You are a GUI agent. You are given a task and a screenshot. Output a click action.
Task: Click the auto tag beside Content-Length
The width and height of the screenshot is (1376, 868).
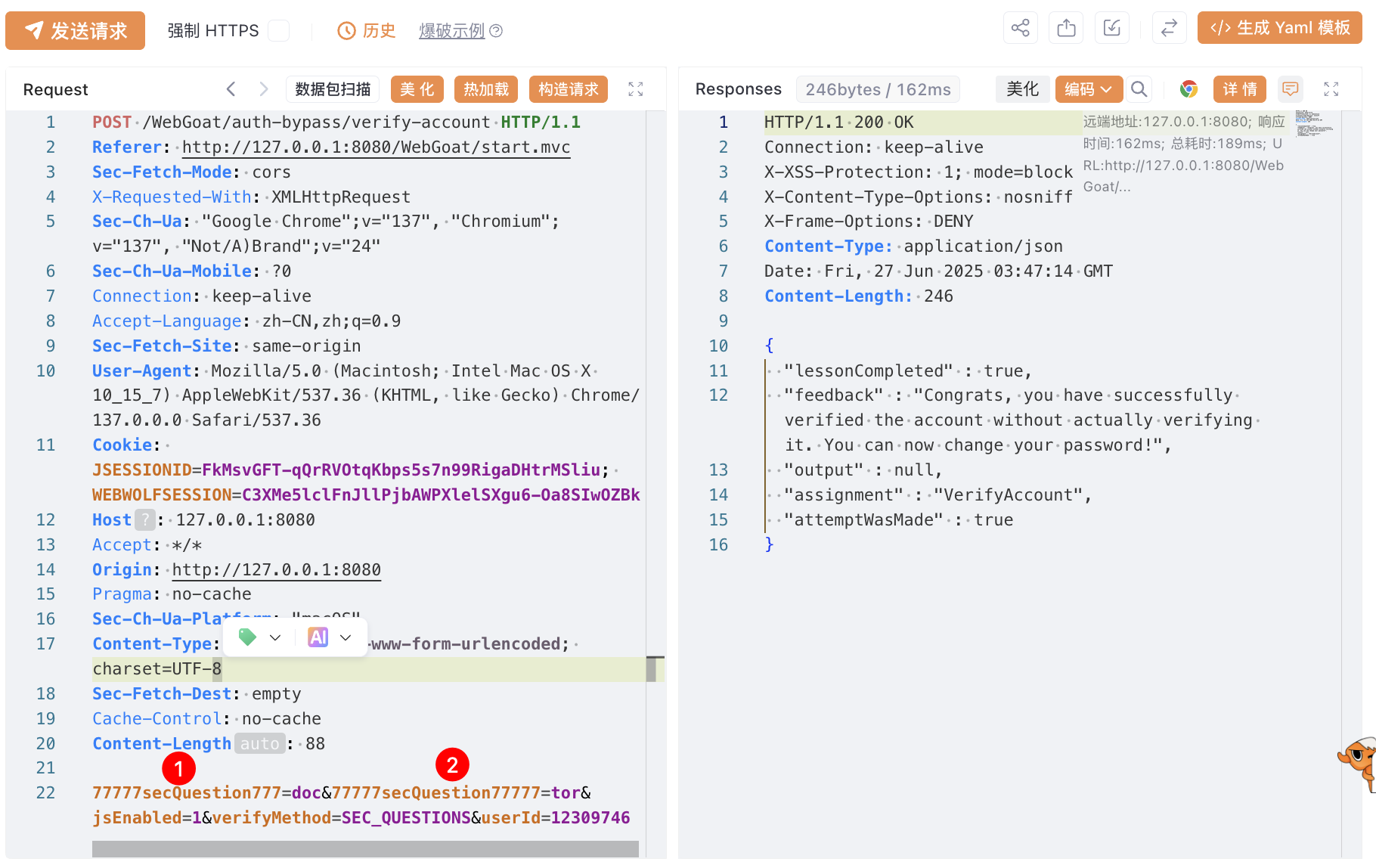259,744
